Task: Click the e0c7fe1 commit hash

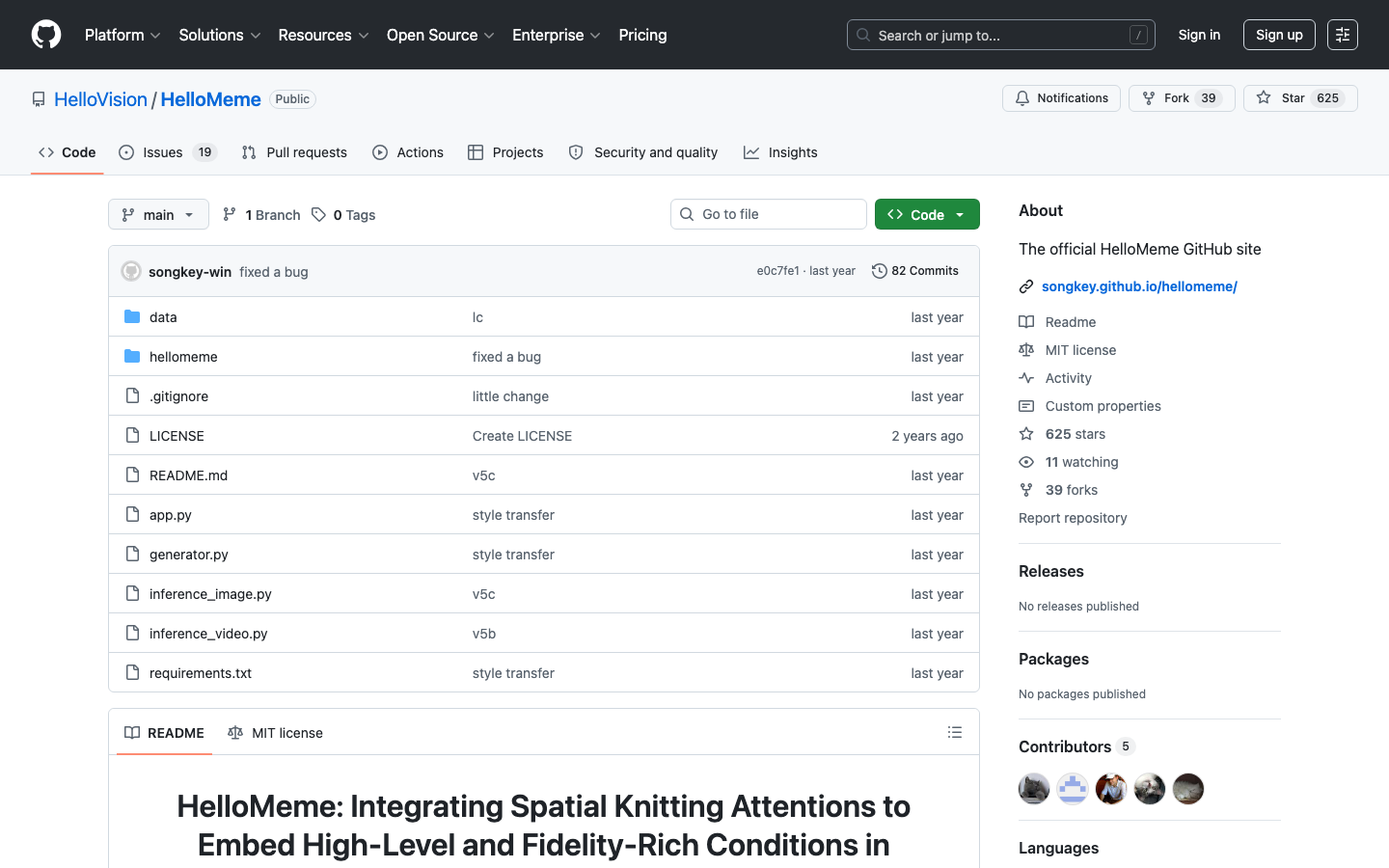Action: pos(777,271)
